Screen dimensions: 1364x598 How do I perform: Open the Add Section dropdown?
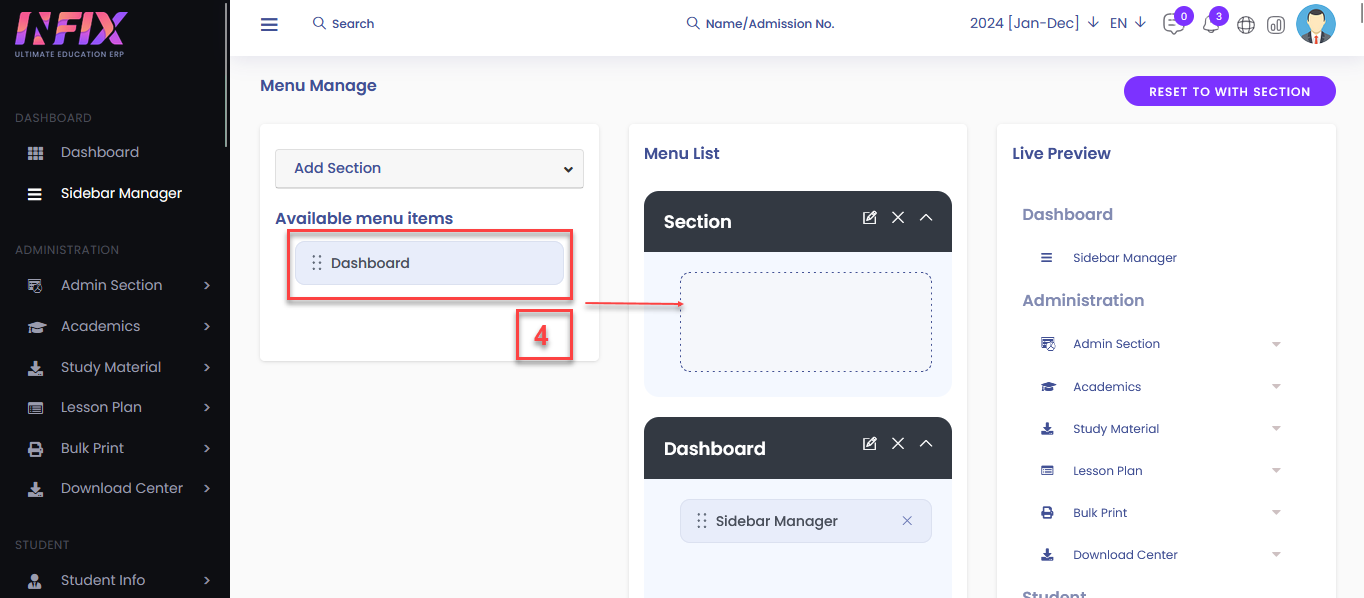tap(429, 168)
